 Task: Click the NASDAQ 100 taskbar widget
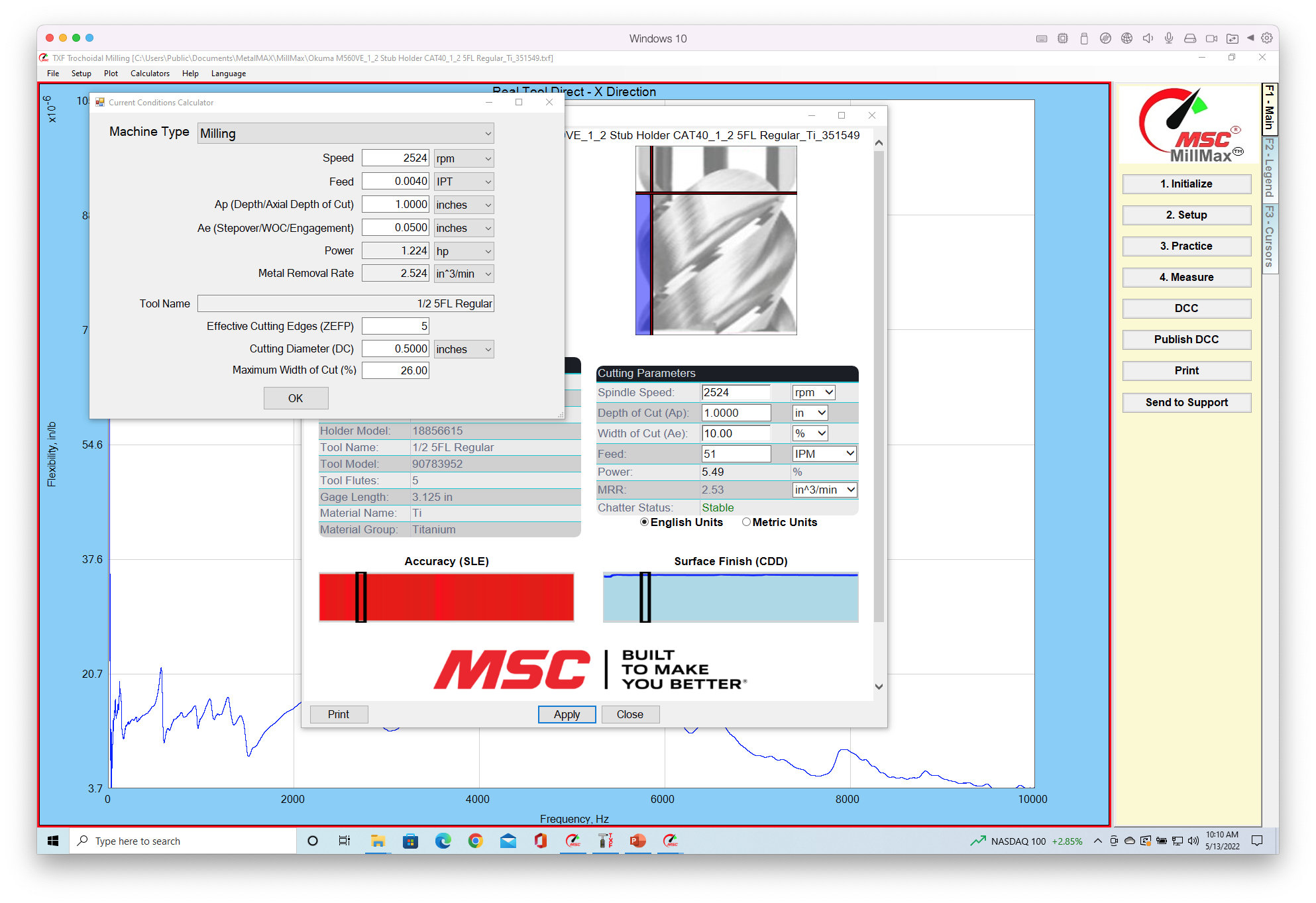[1026, 841]
